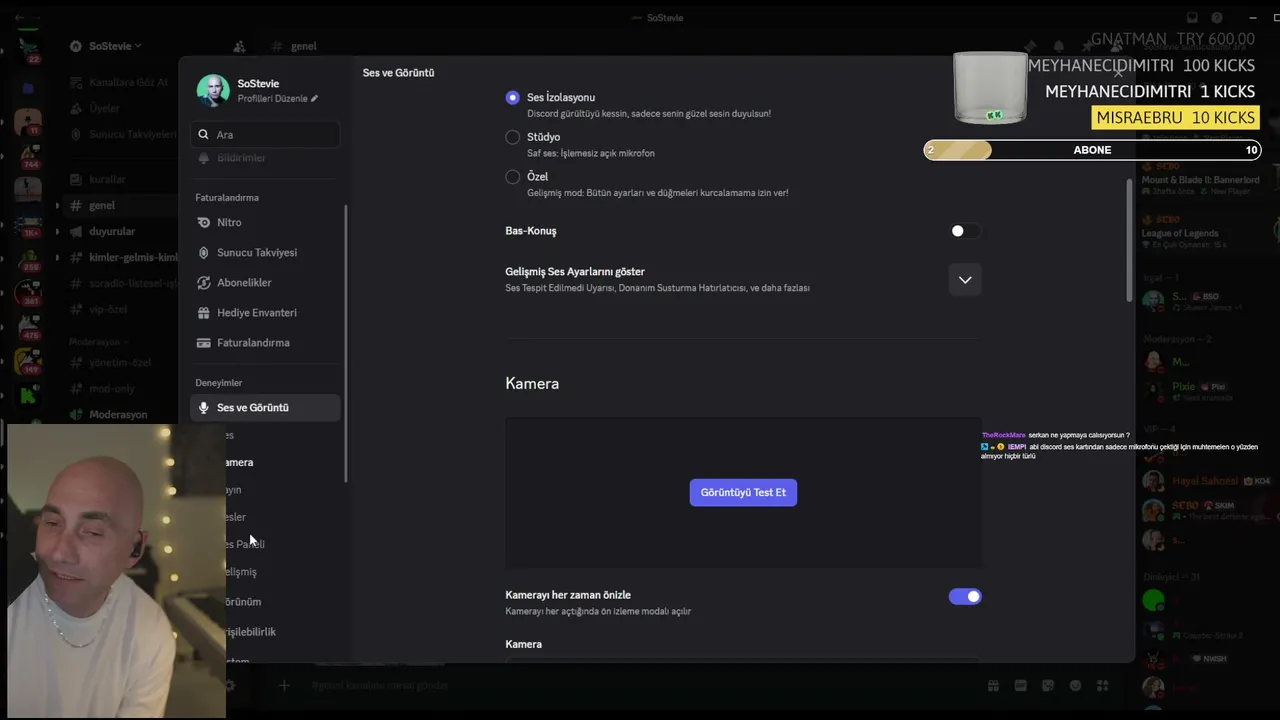Open the server icon with badge 361

28,291
